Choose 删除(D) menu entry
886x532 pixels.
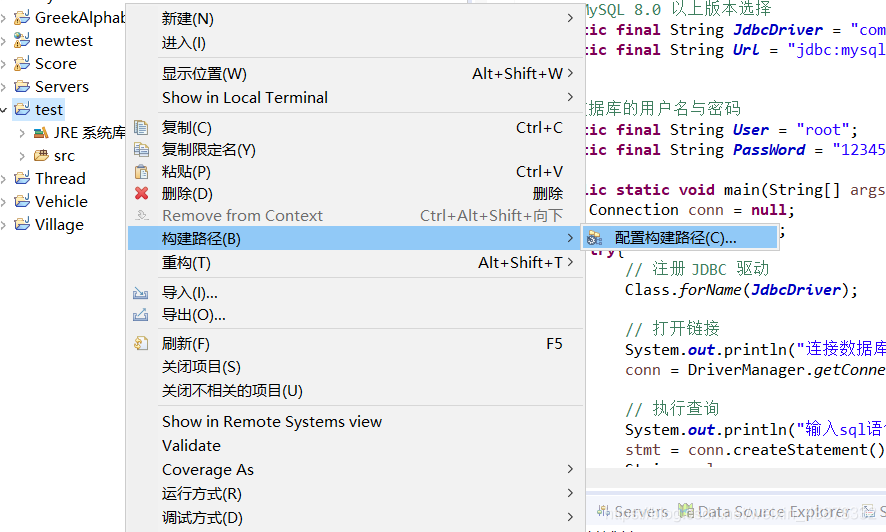(355, 194)
